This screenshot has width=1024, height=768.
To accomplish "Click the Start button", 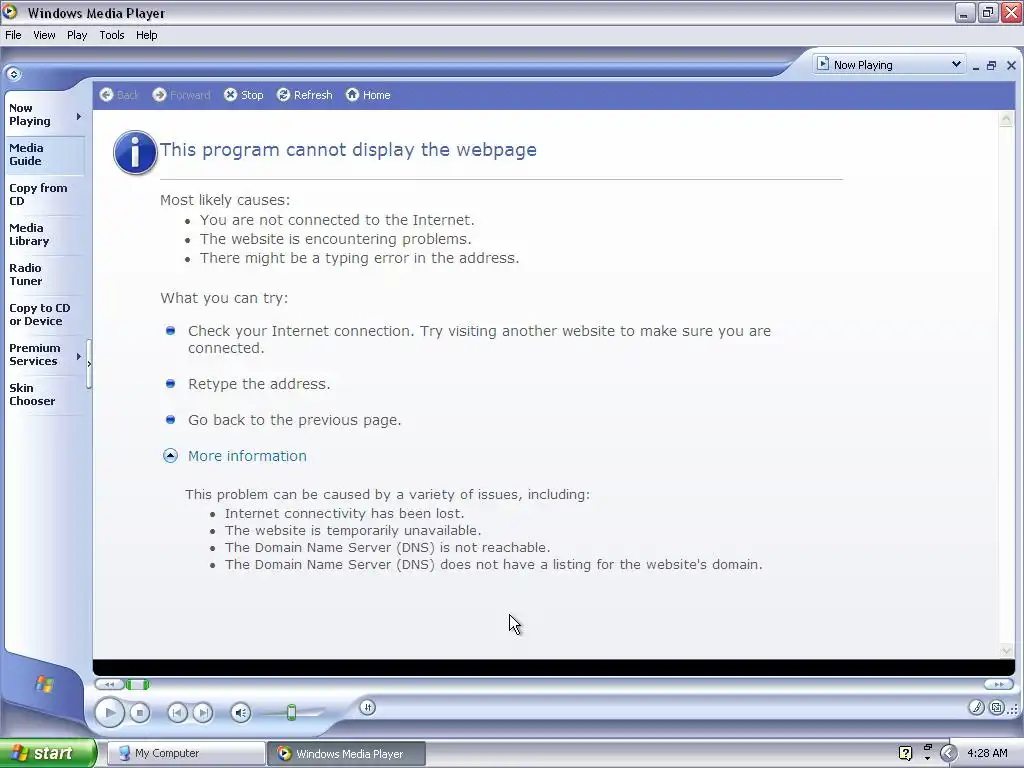I will [47, 753].
